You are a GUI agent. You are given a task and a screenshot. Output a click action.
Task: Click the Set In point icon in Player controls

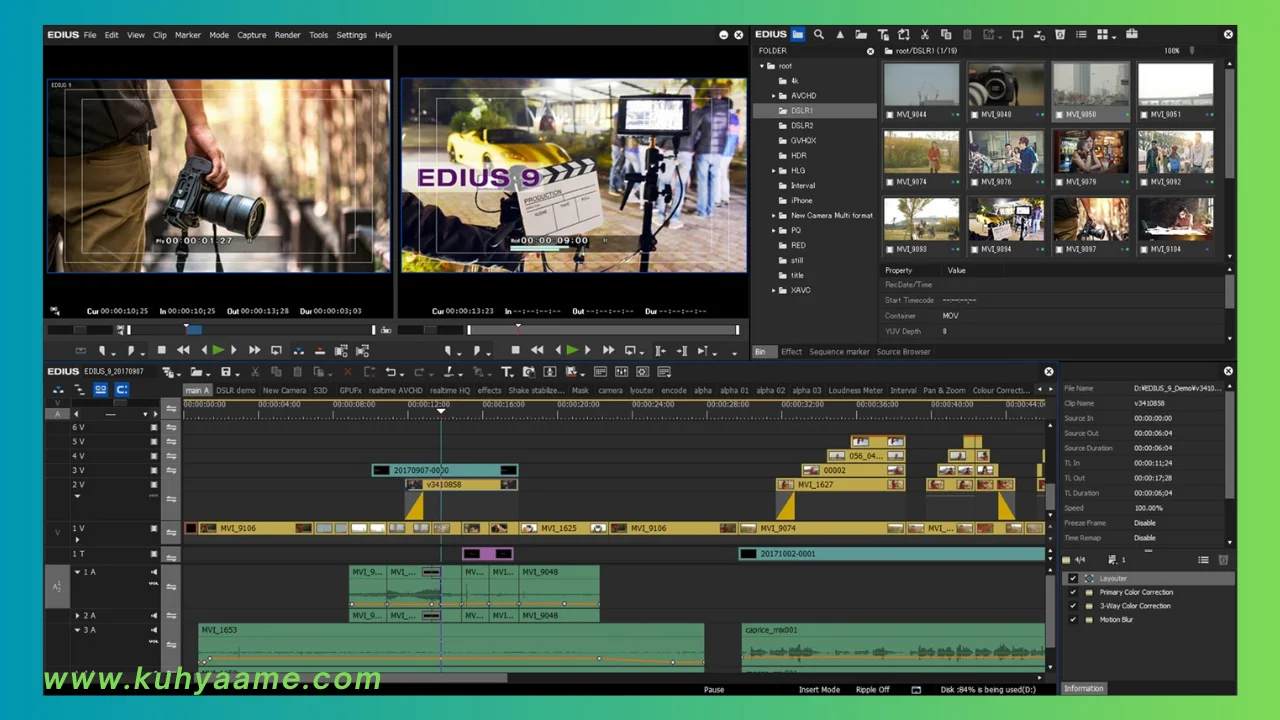[102, 350]
